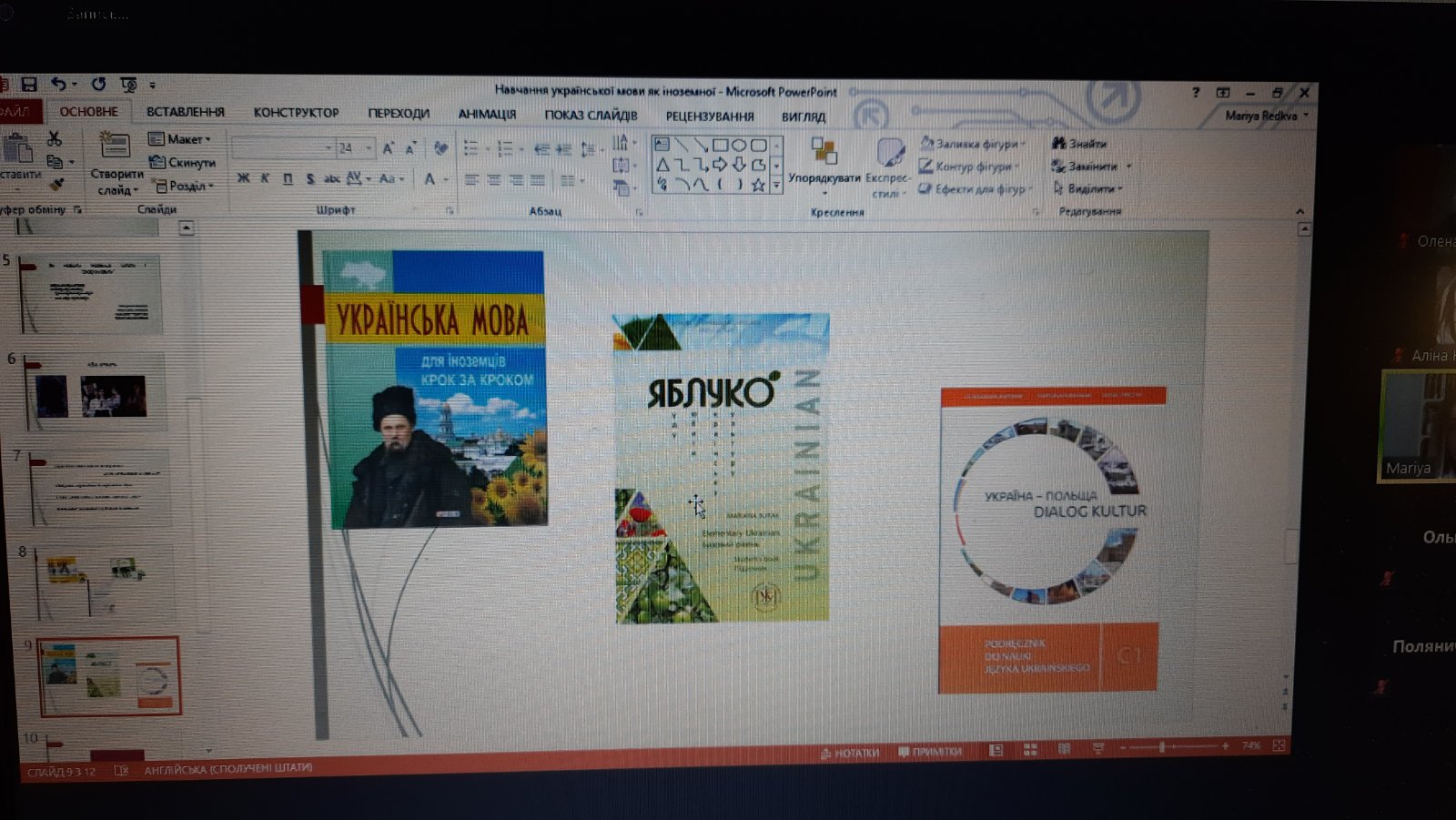
Task: Switch to ВСТАВЛЕННЯ ribbon tab
Action: tap(186, 112)
